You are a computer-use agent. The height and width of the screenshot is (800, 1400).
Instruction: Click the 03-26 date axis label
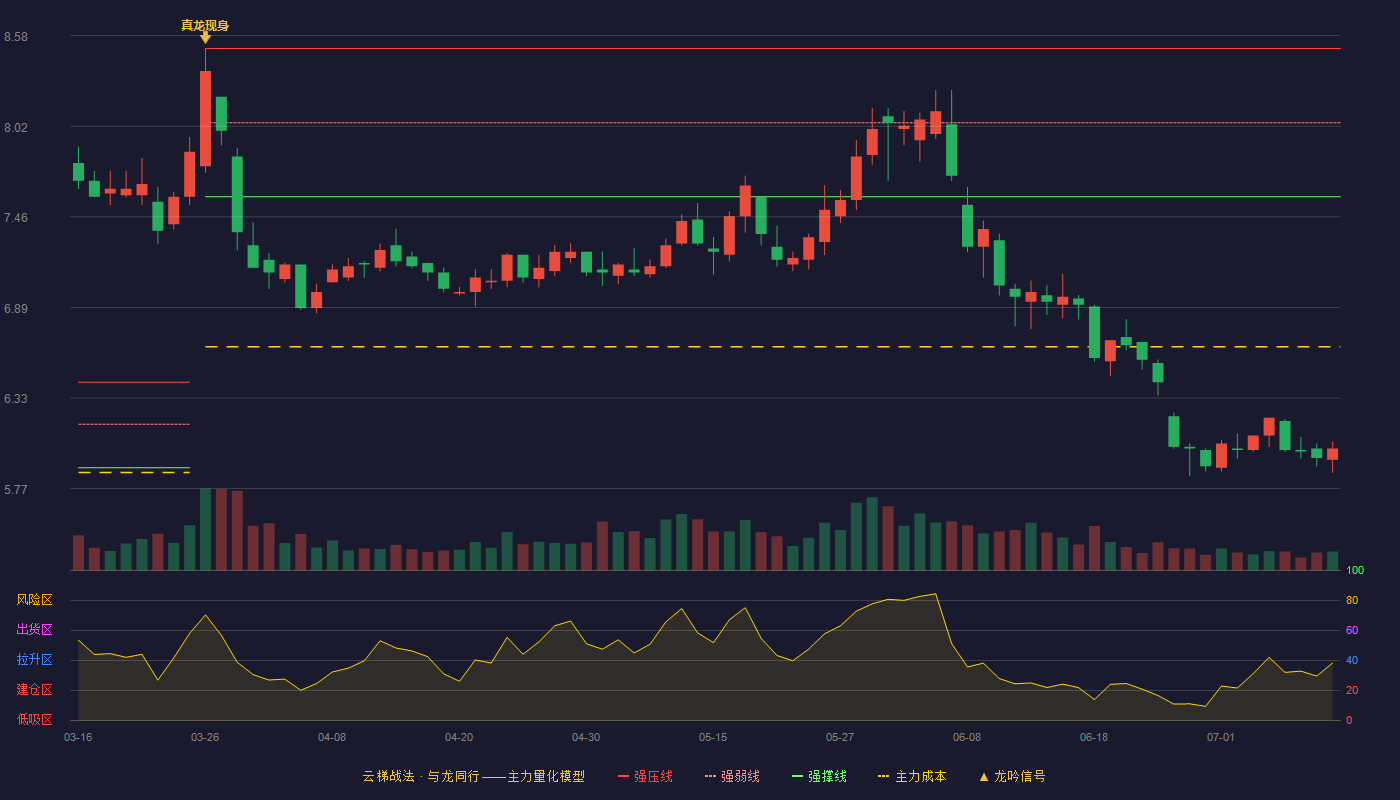coord(205,737)
